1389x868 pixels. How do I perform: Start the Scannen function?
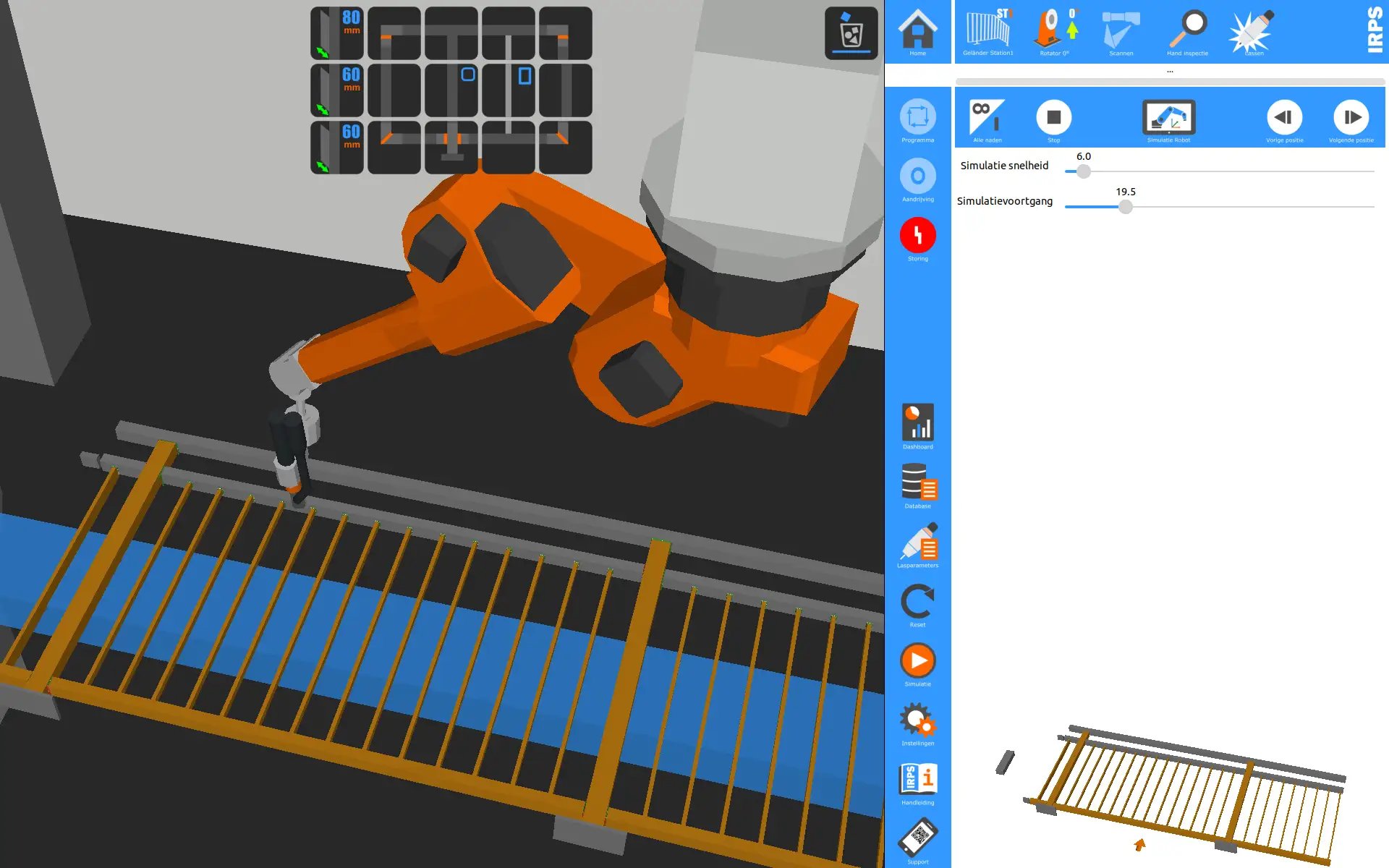coord(1121,32)
